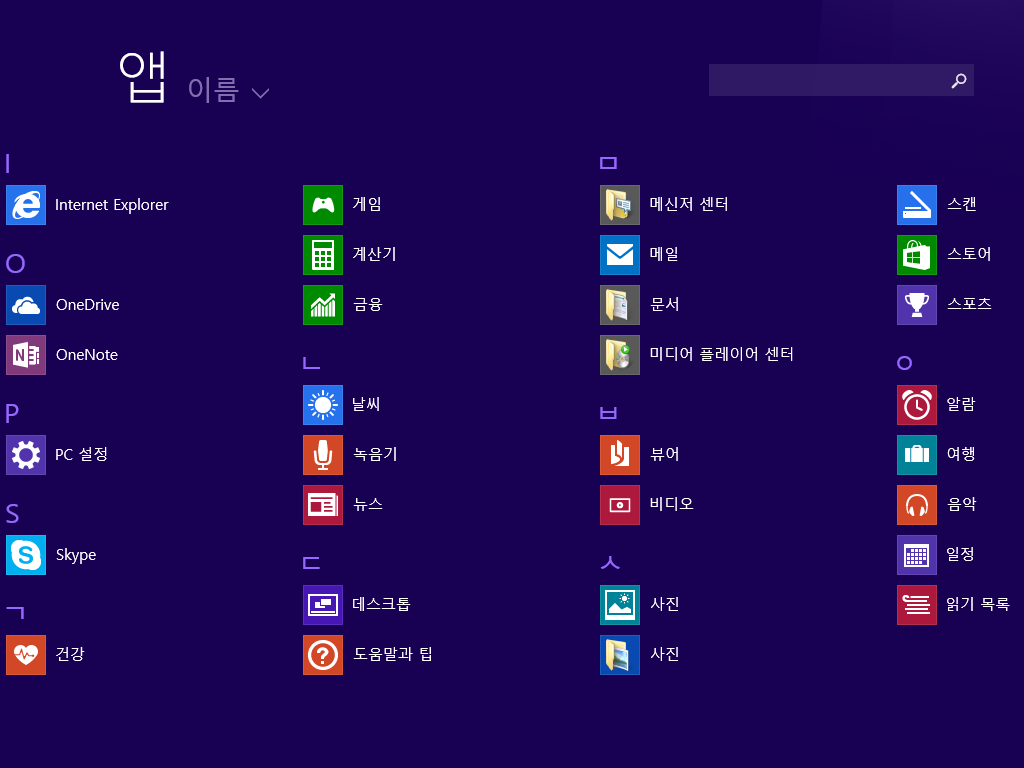Open the 읽기 목록 reading list icon
The height and width of the screenshot is (768, 1024).
click(917, 605)
